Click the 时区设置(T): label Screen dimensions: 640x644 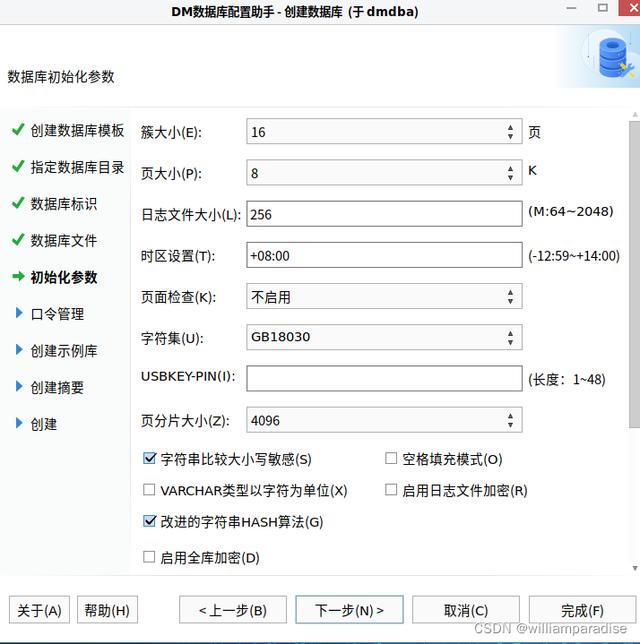click(x=178, y=256)
